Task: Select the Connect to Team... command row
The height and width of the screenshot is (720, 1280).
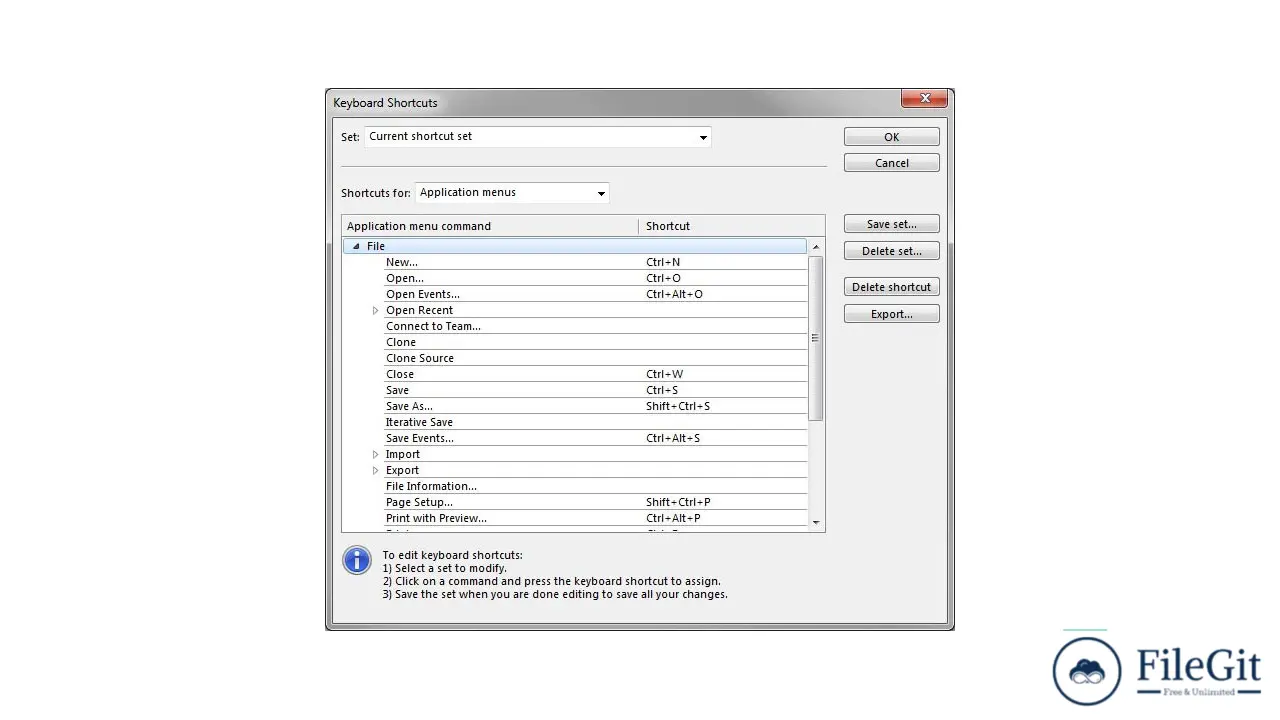Action: tap(595, 326)
